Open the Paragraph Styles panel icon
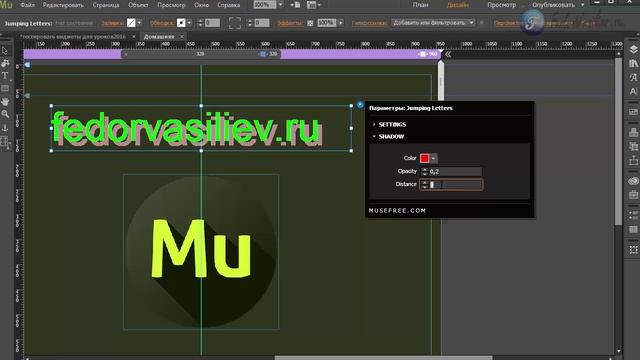The width and height of the screenshot is (640, 360). tap(633, 91)
